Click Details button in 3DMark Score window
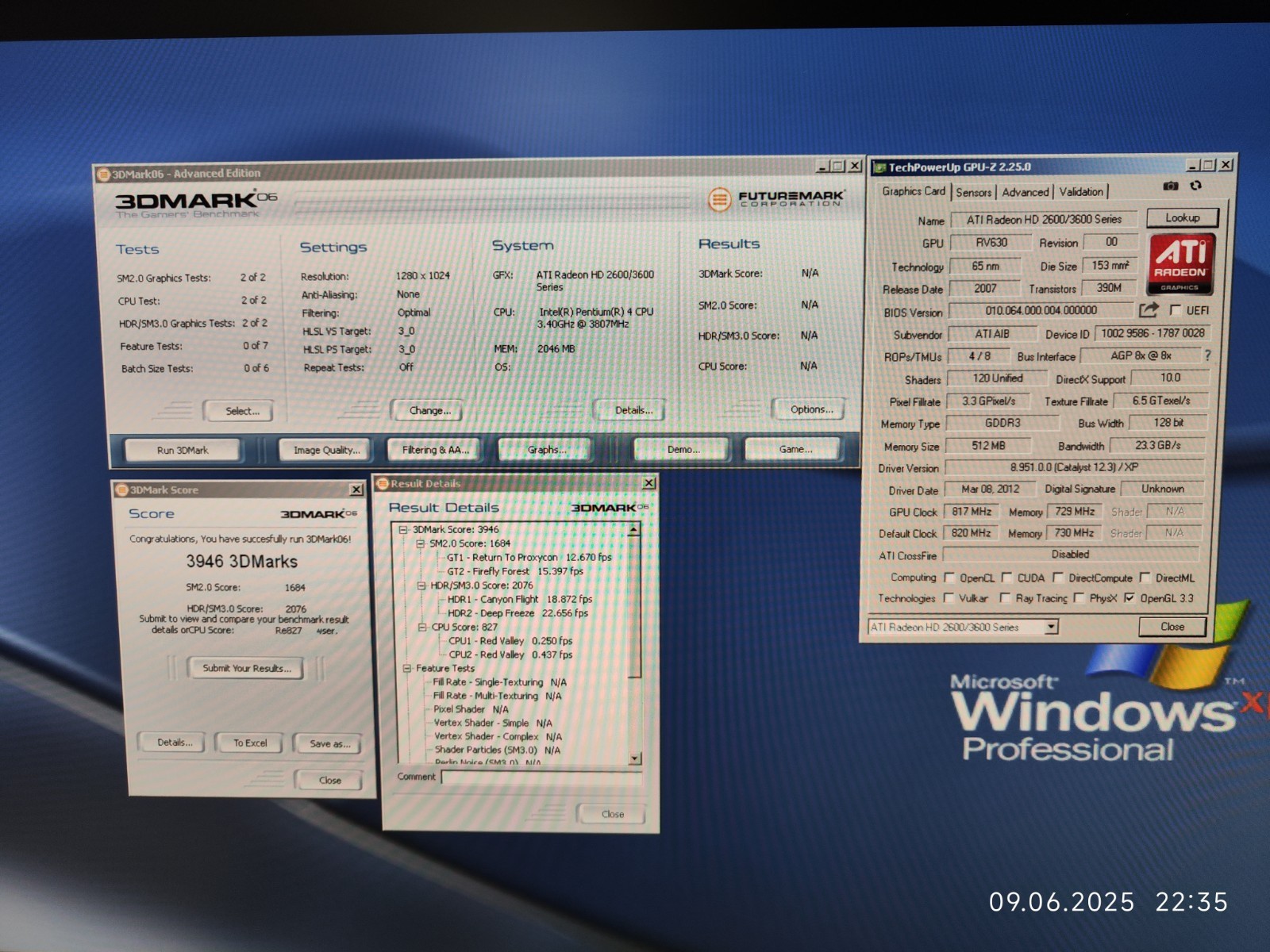The height and width of the screenshot is (952, 1270). pos(174,743)
